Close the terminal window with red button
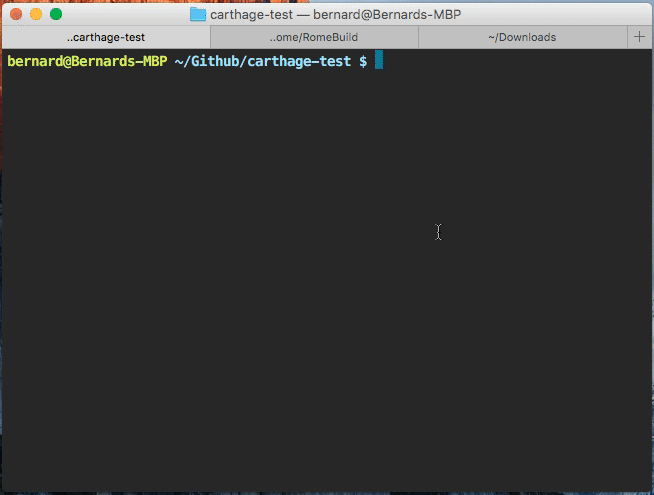654x495 pixels. (x=16, y=14)
